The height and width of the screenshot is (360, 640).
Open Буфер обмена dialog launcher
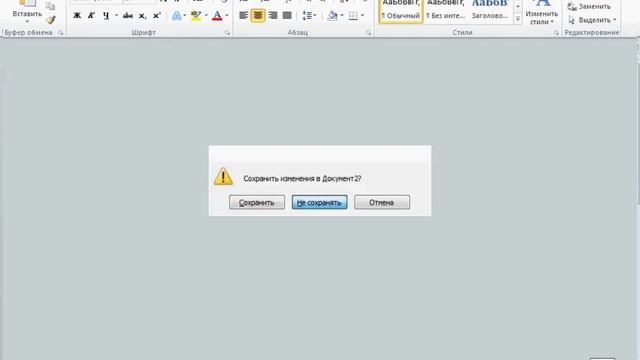pos(60,33)
